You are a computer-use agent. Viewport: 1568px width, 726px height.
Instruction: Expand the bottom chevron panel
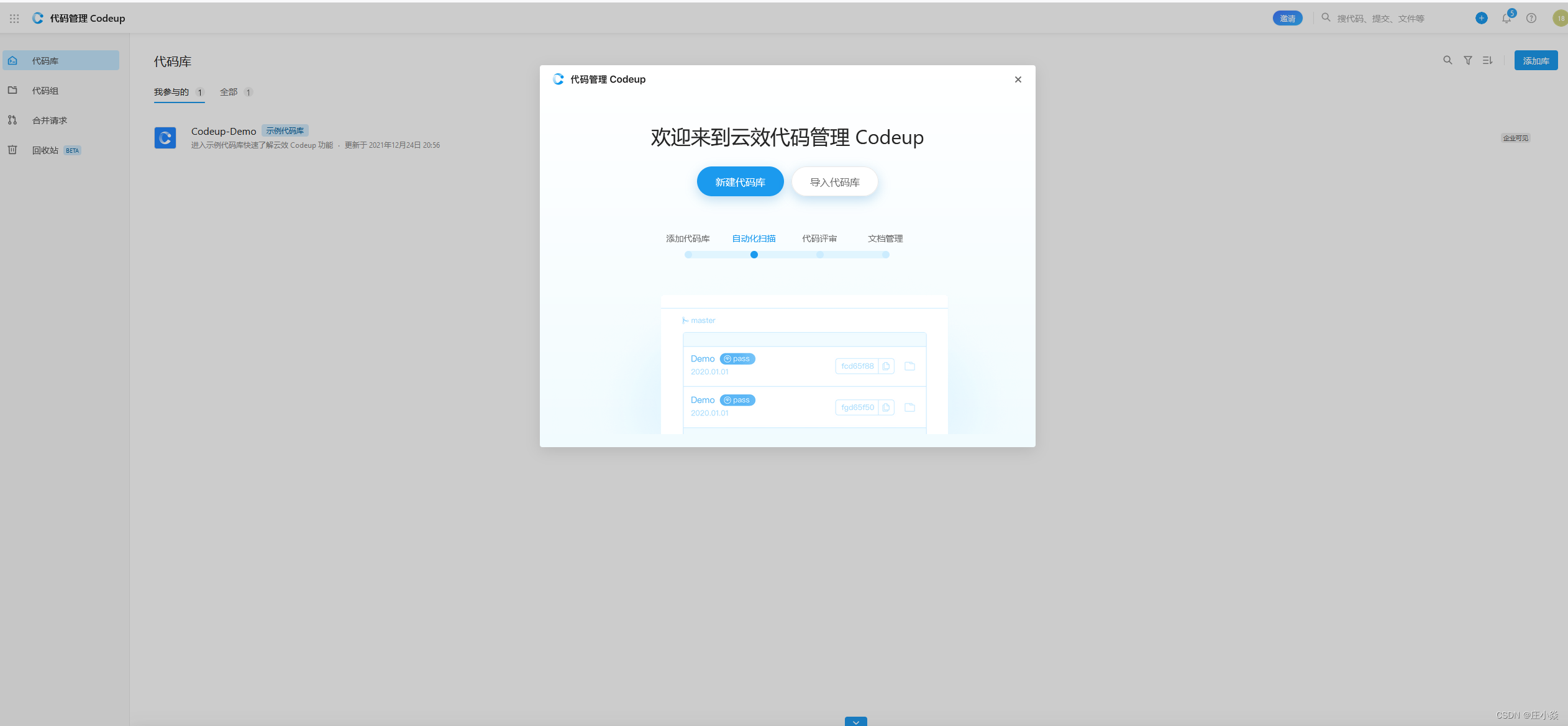coord(855,722)
